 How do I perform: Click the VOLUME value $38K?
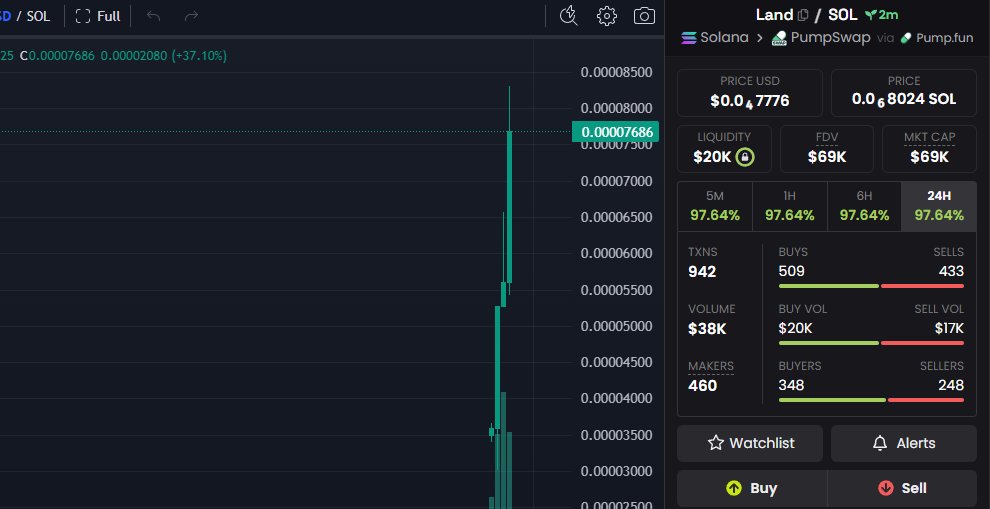coord(707,329)
